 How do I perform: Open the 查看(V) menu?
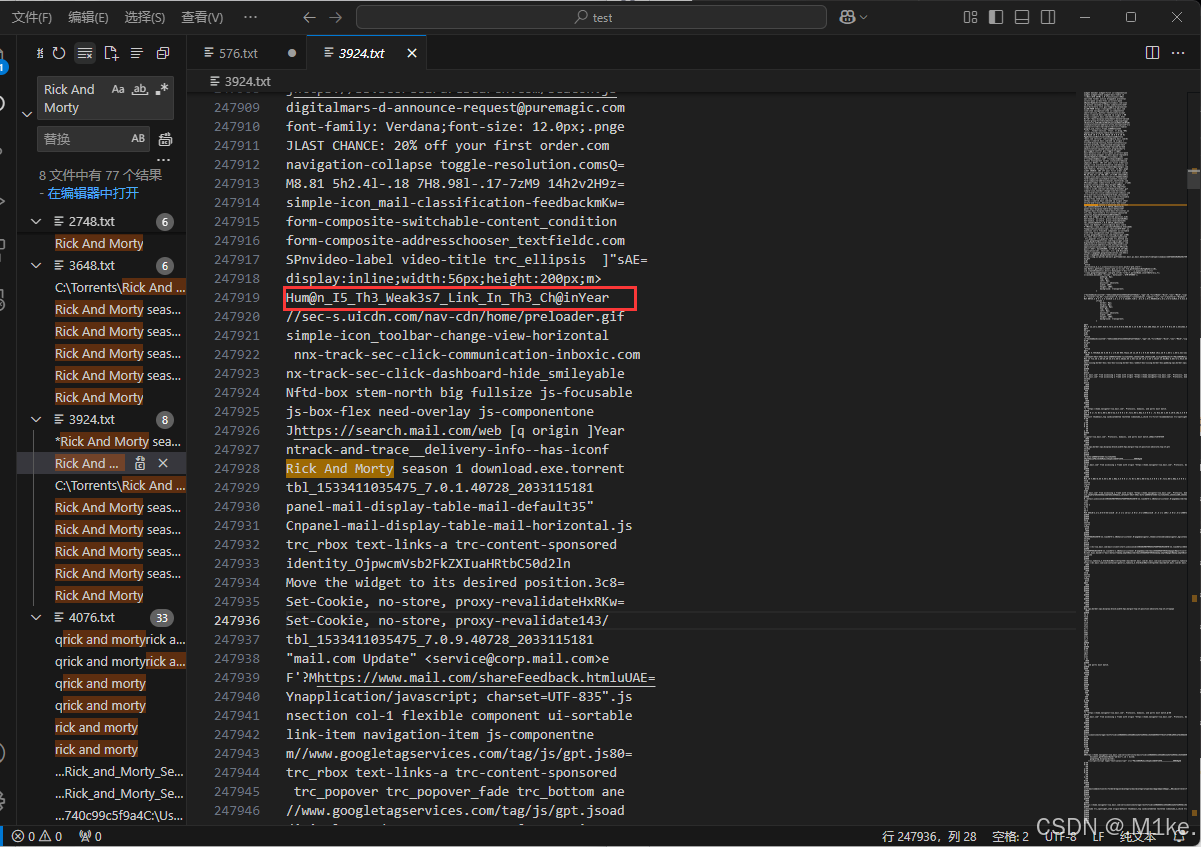(x=203, y=17)
